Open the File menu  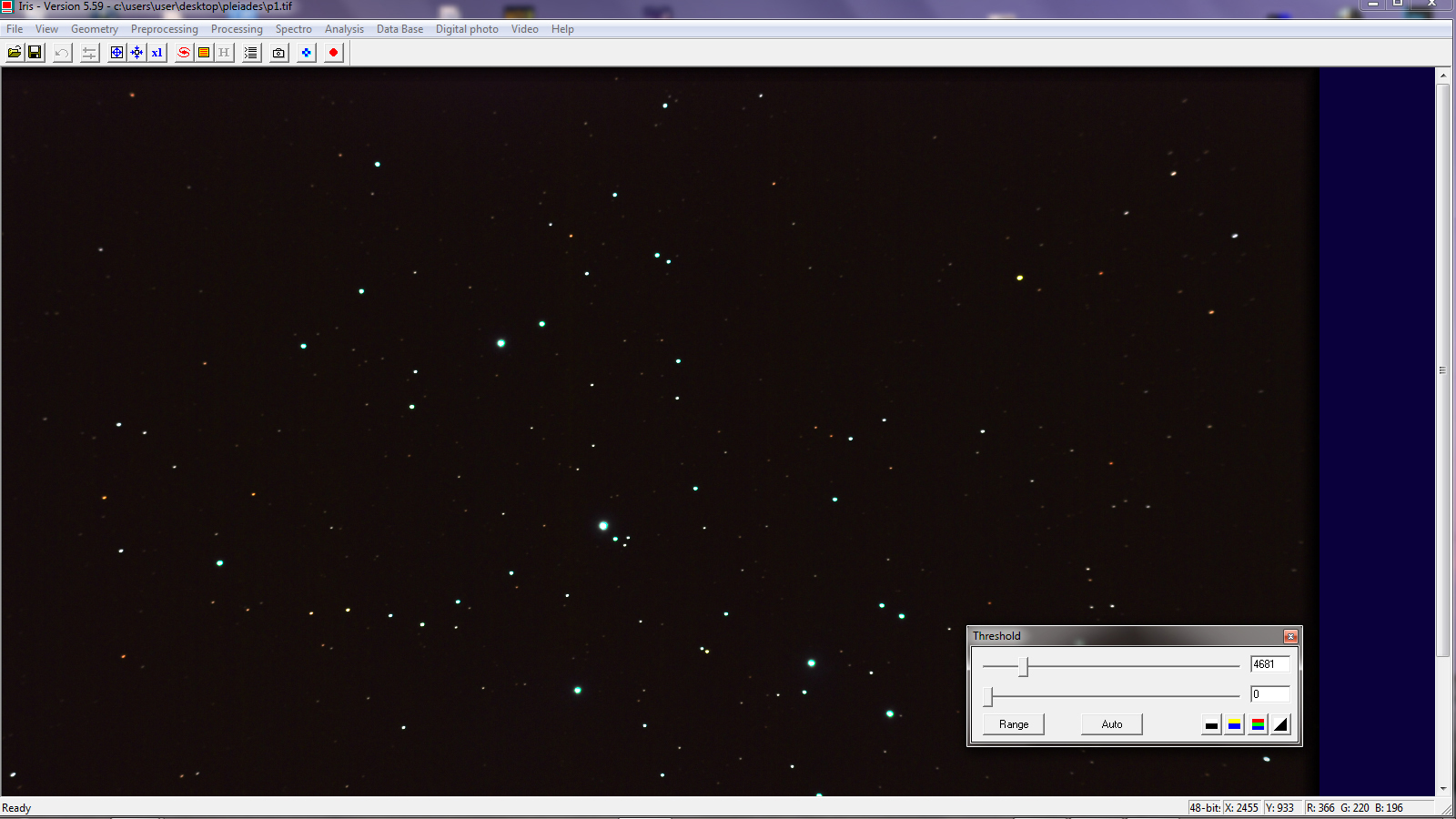15,29
